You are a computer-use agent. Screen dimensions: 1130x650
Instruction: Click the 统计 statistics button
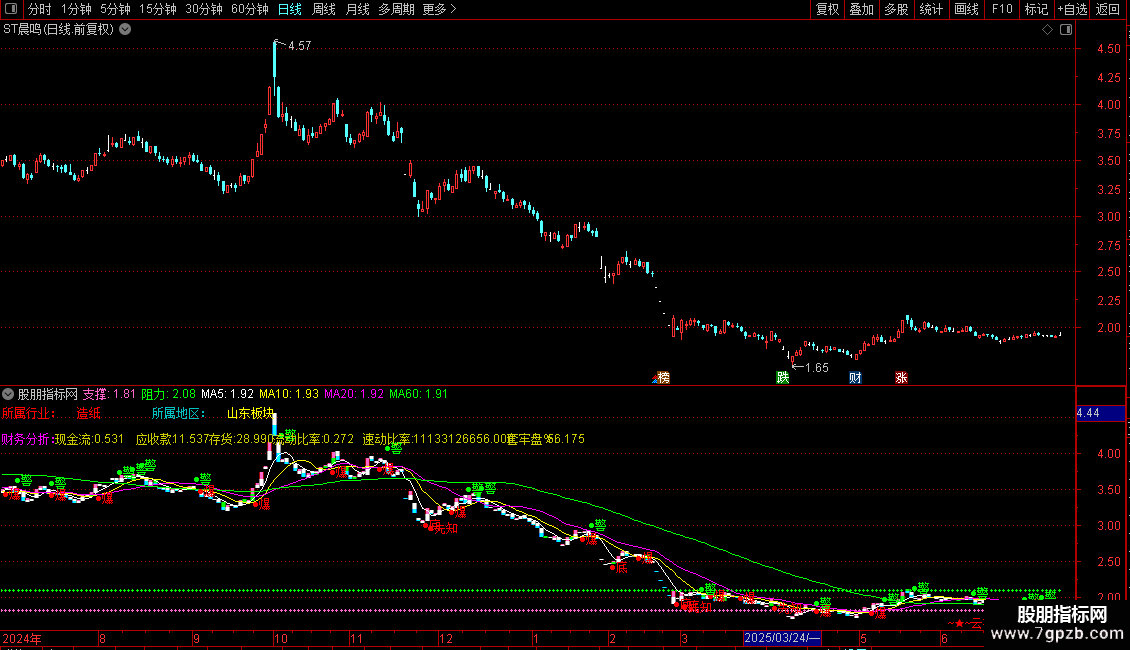coord(931,9)
